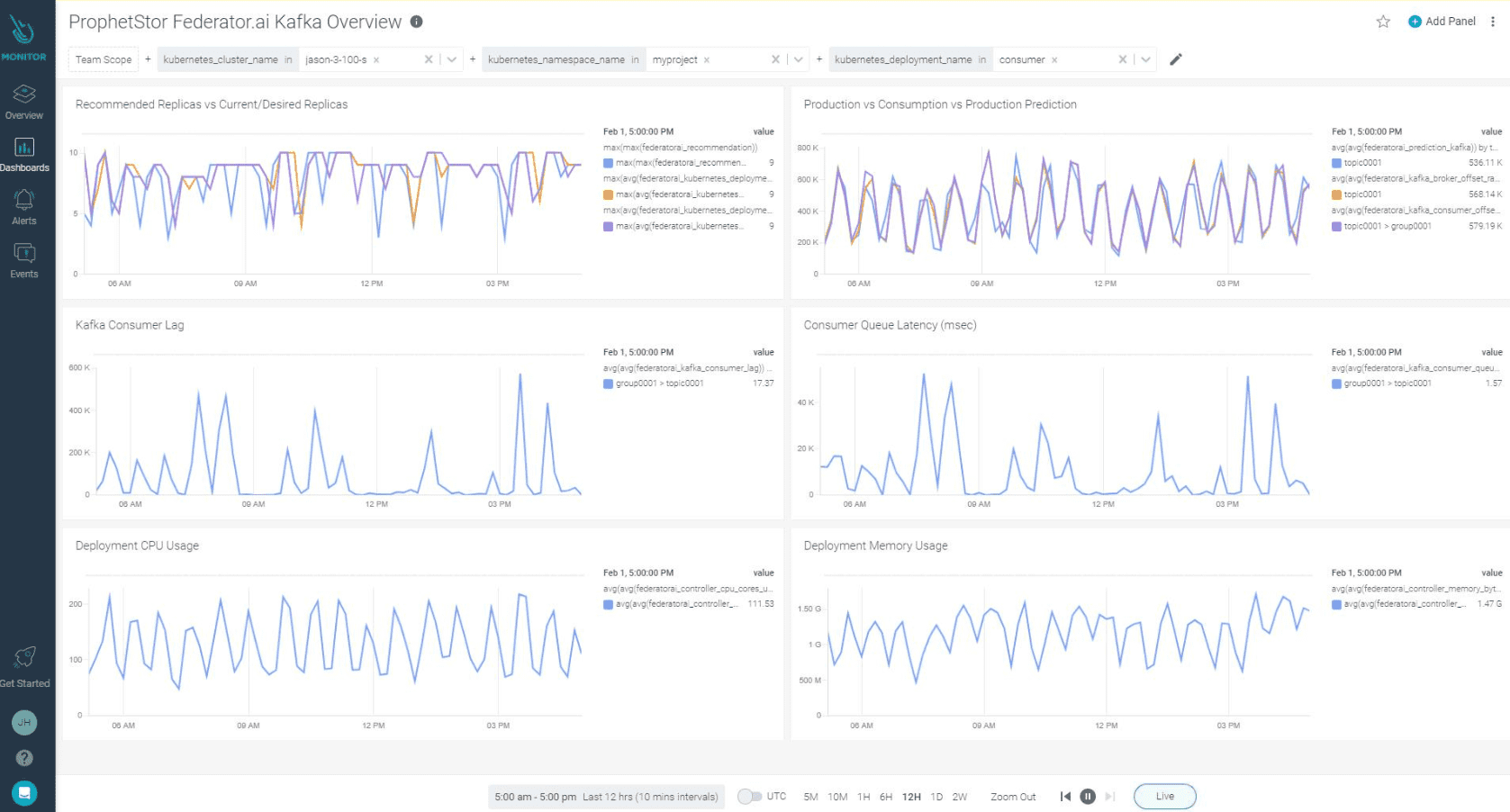Click purple topic0001 > group0001 swatch

tap(1337, 226)
